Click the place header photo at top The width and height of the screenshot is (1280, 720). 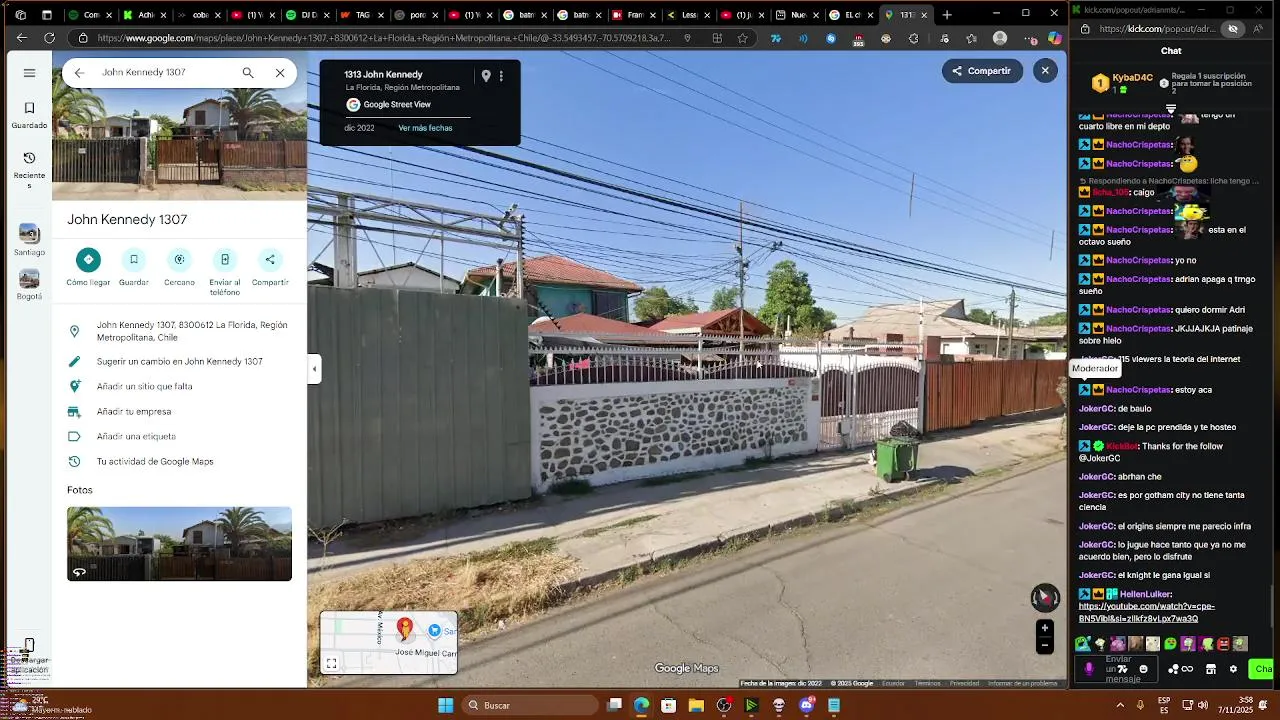pos(179,143)
